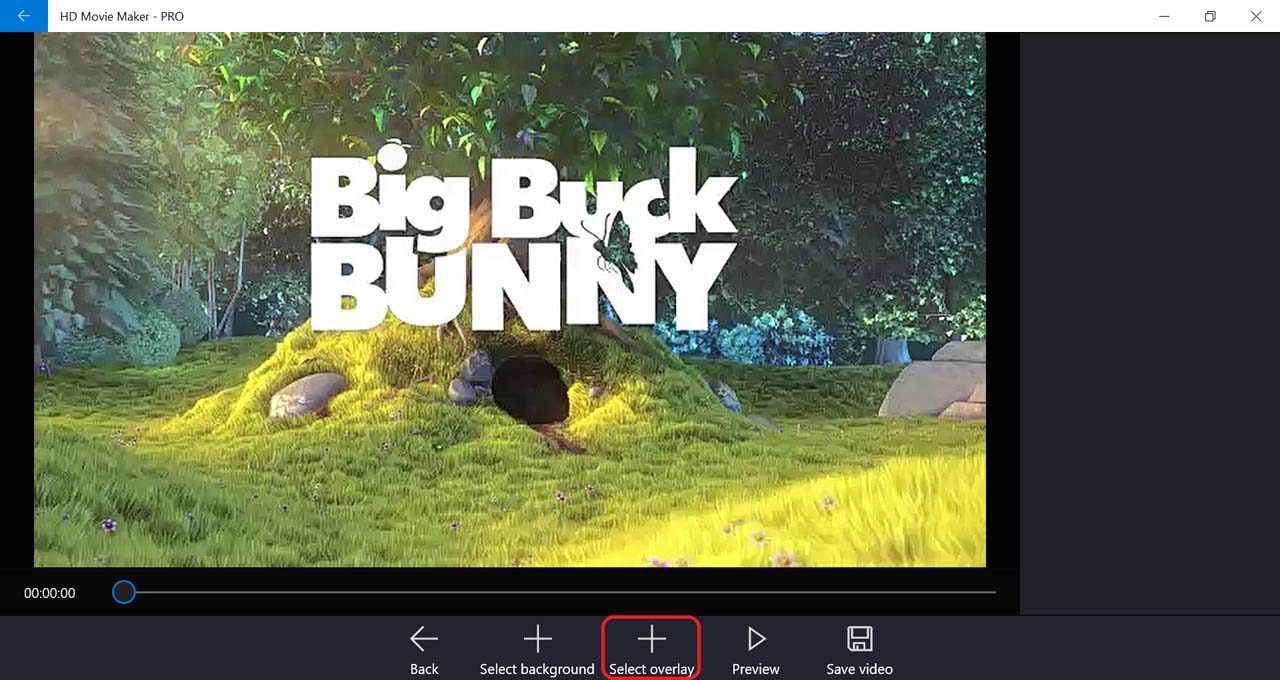Close the HD Movie Maker window

click(1256, 16)
